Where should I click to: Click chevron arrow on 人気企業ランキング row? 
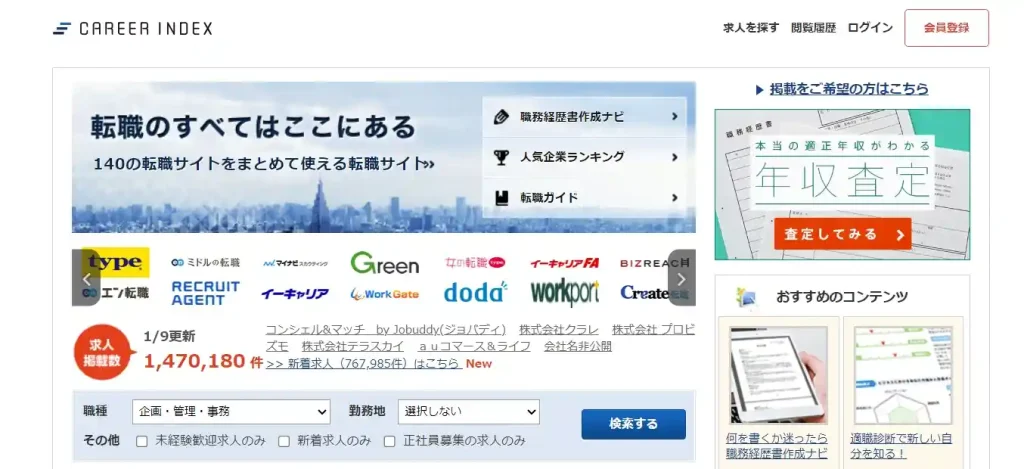pyautogui.click(x=675, y=157)
